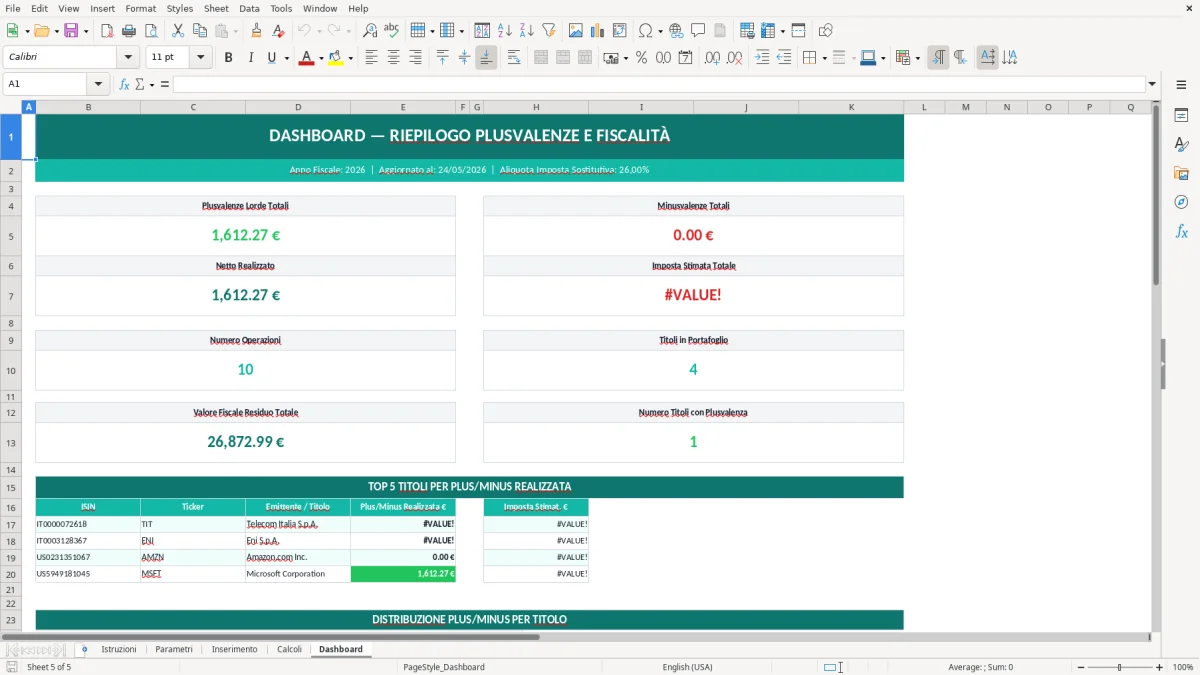Open the sidebar Gallery icon
The height and width of the screenshot is (675, 1200).
(1181, 173)
